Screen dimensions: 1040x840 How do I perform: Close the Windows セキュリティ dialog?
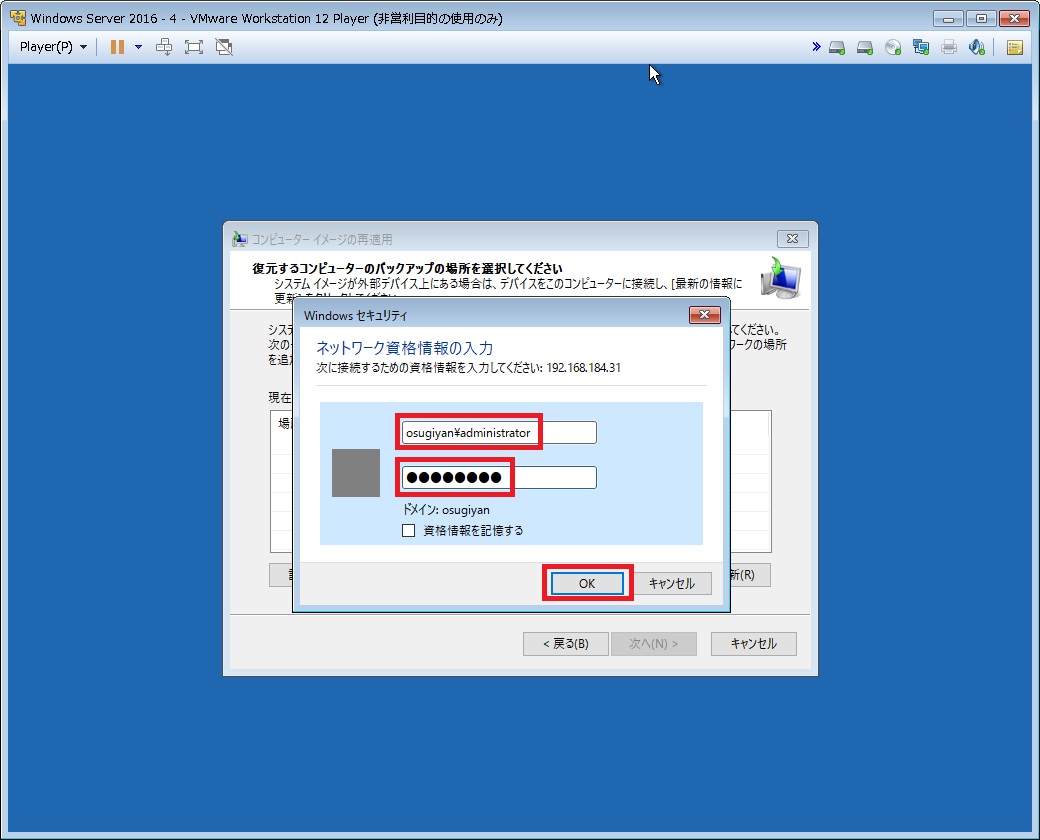coord(704,315)
